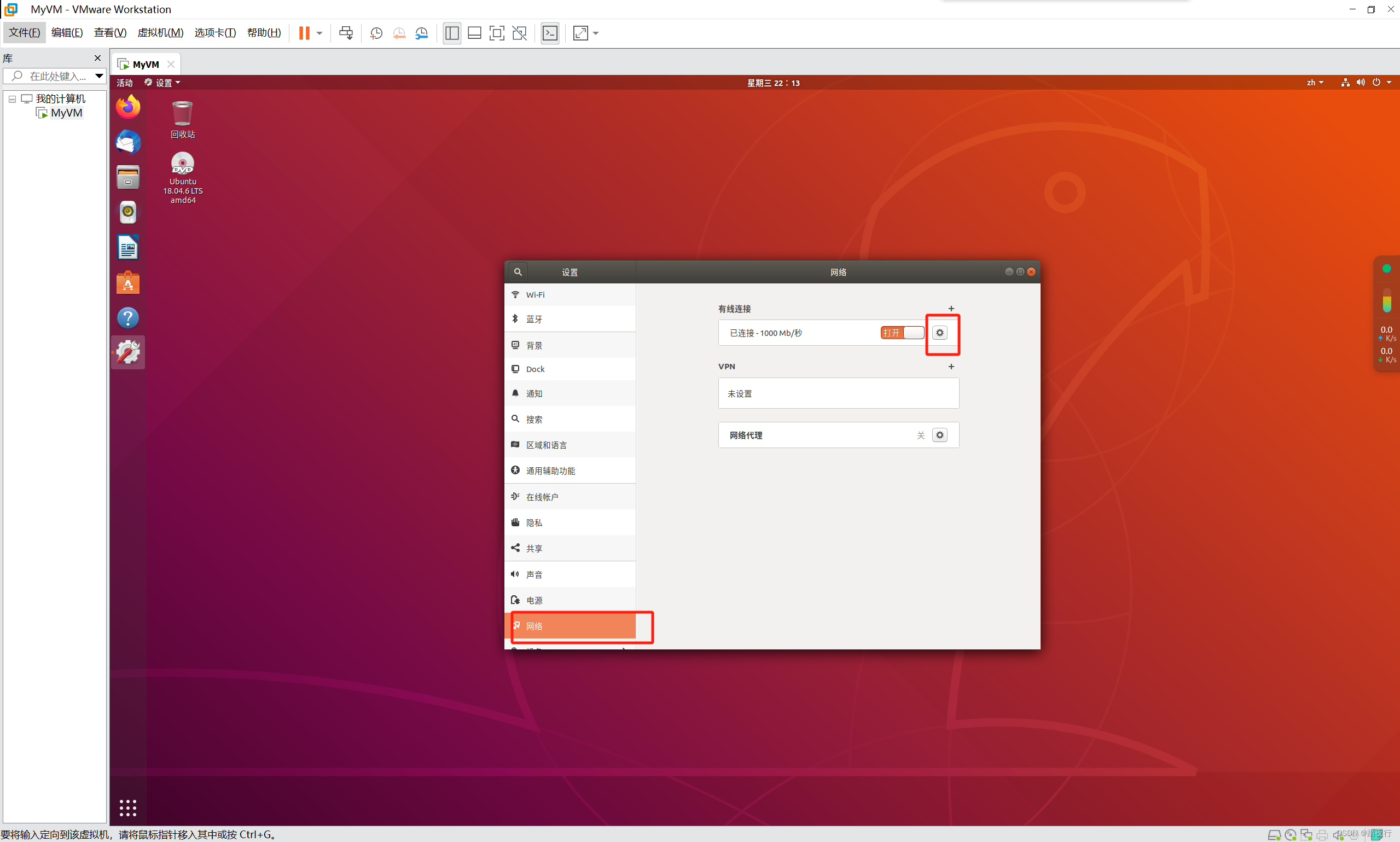Open Ubuntu Software from the dock
Viewport: 1400px width, 842px height.
click(x=128, y=282)
